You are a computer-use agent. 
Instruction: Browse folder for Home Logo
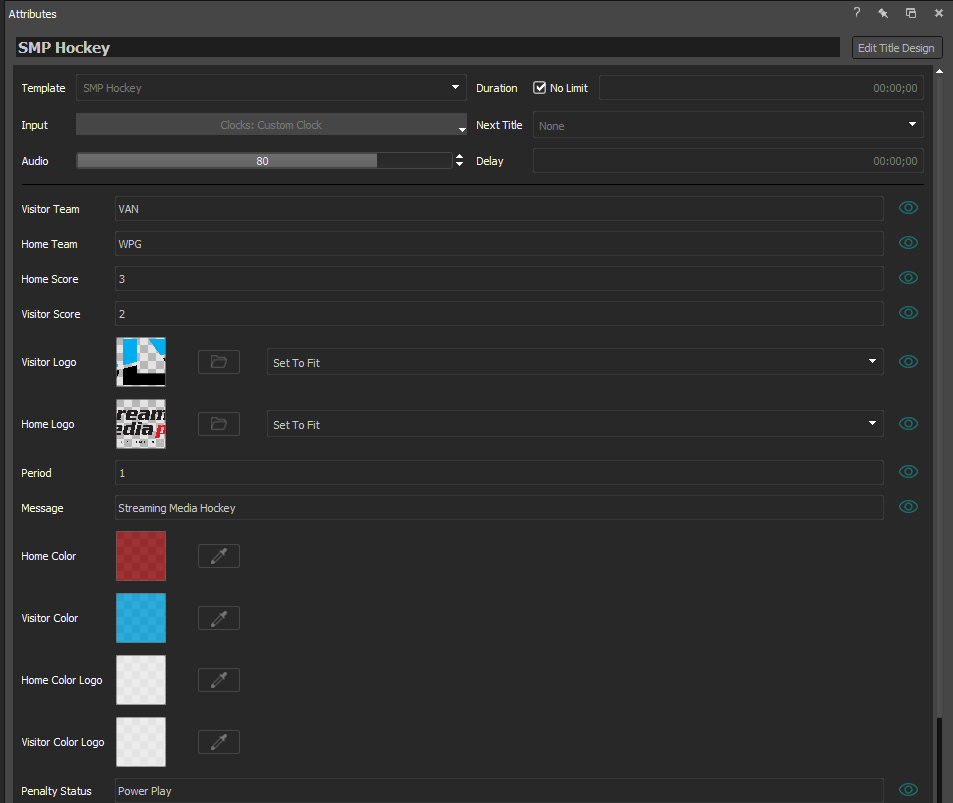(219, 424)
